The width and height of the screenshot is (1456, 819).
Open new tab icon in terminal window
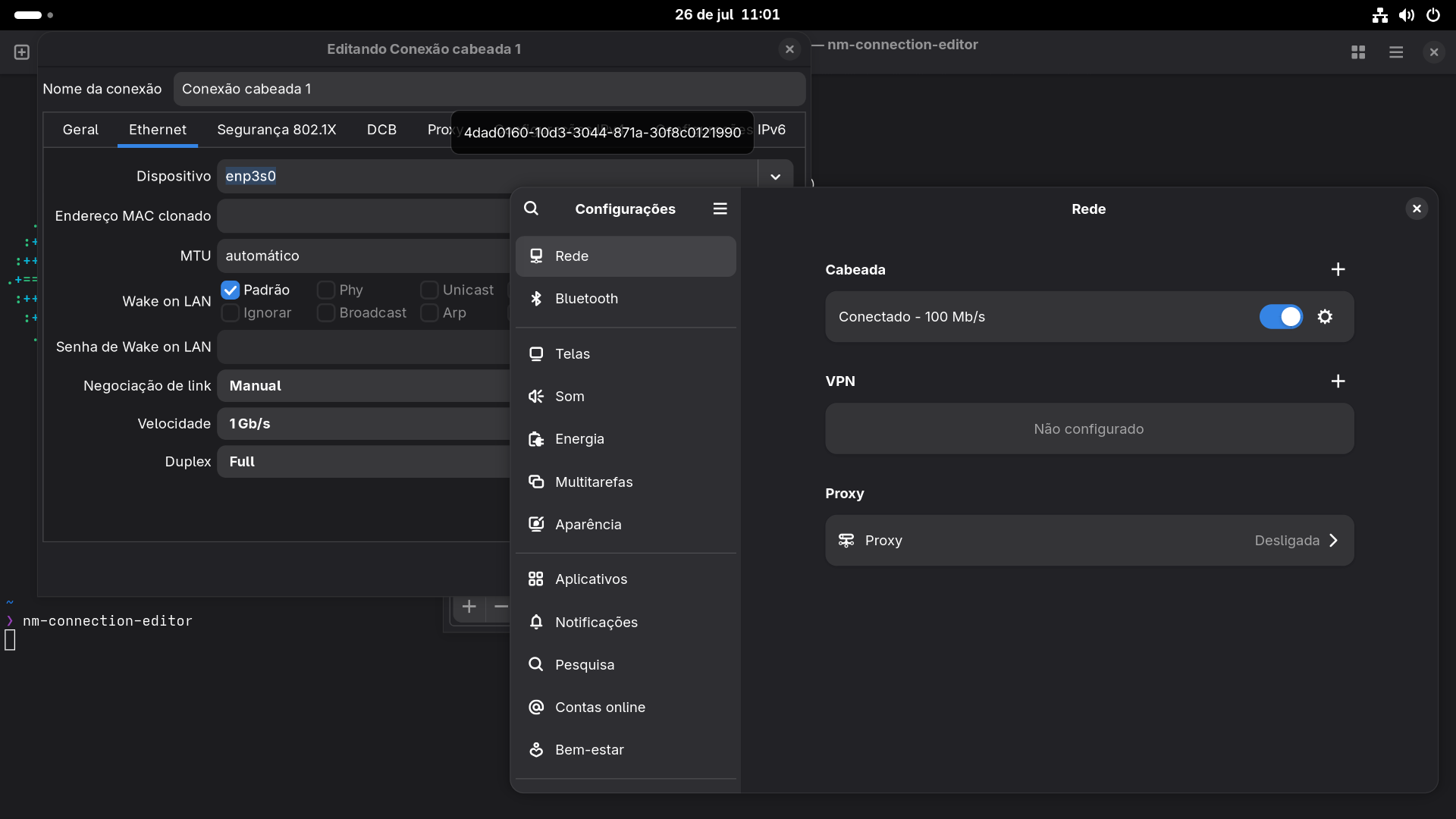22,52
